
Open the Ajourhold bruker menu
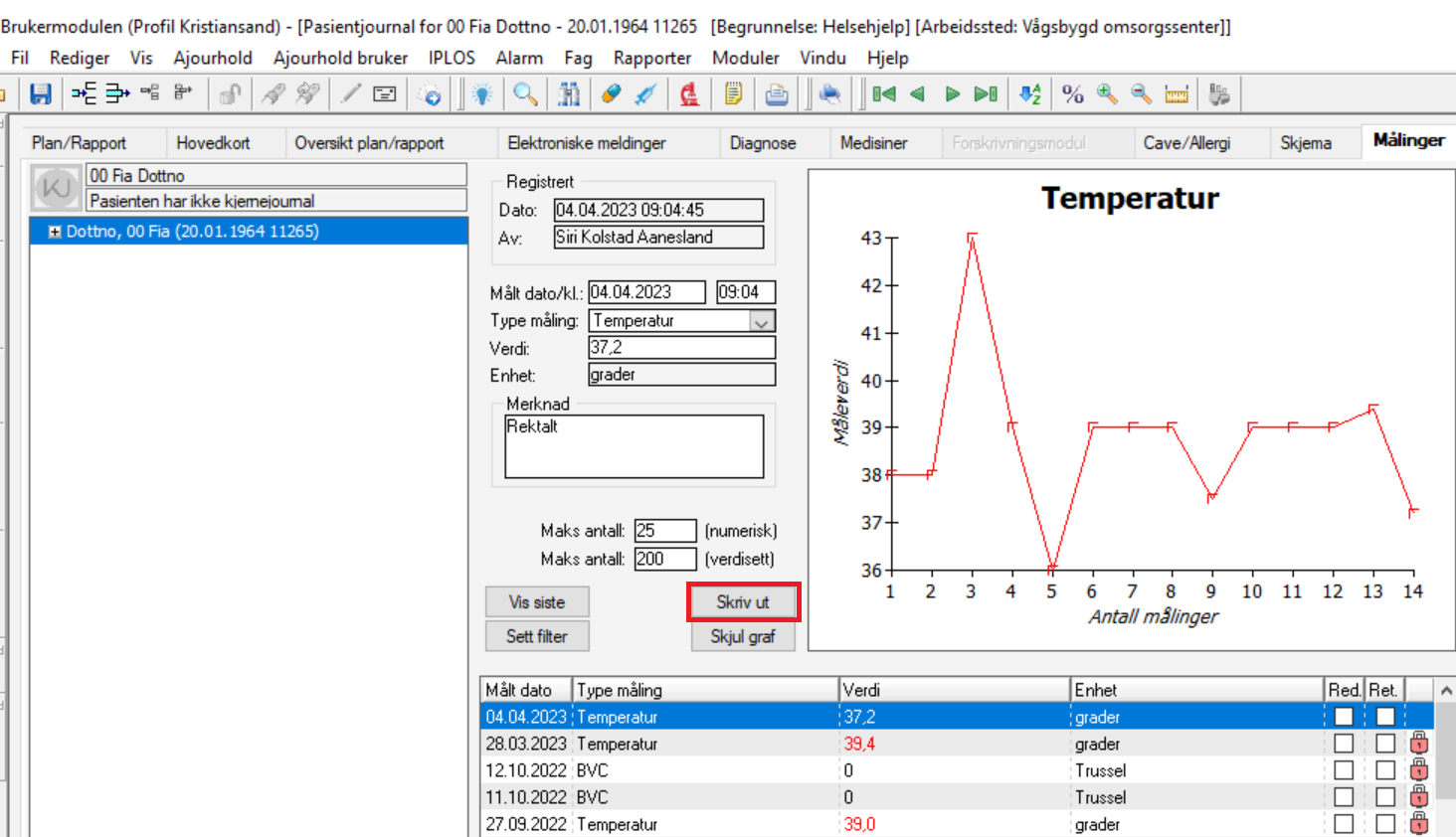tap(340, 58)
